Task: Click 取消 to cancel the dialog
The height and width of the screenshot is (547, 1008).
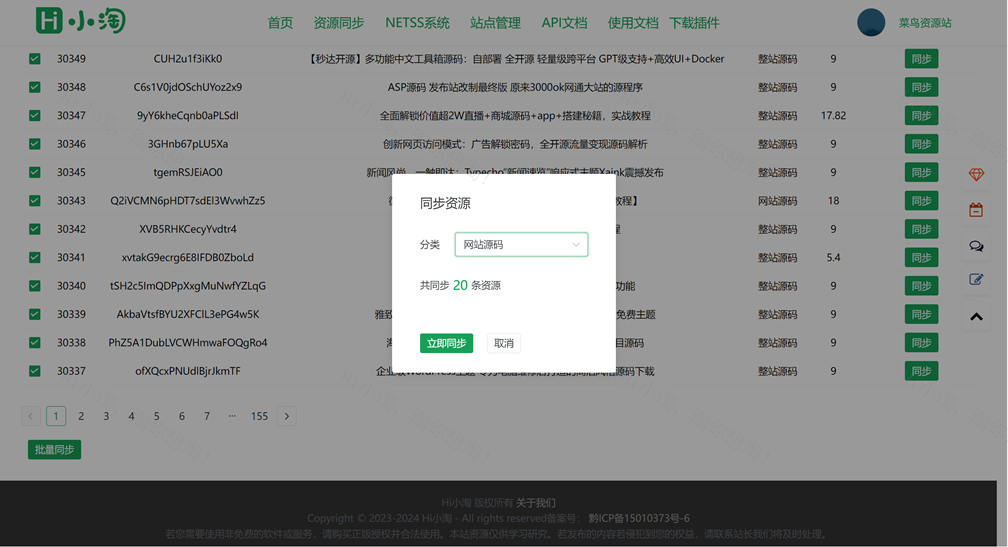Action: point(504,344)
